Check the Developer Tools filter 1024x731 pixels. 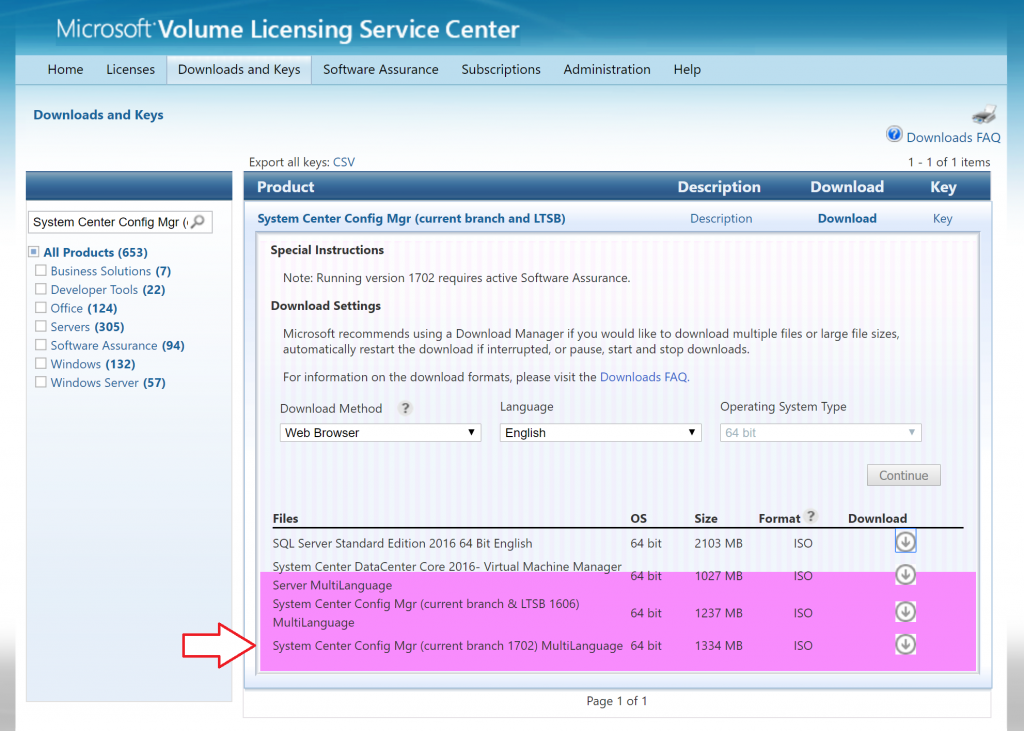[x=40, y=289]
